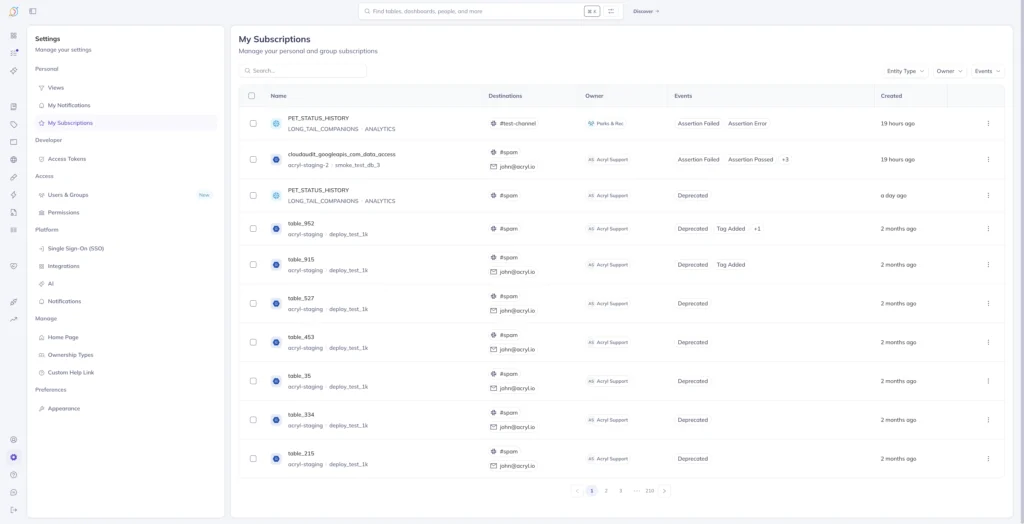The width and height of the screenshot is (1024, 524).
Task: Go to page 2 in pagination
Action: point(606,491)
